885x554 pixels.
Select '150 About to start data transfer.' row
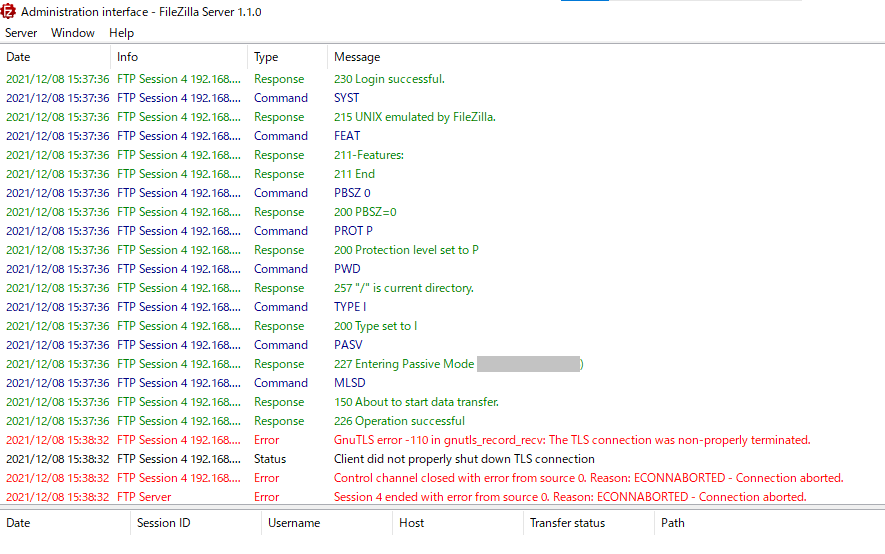(x=442, y=402)
